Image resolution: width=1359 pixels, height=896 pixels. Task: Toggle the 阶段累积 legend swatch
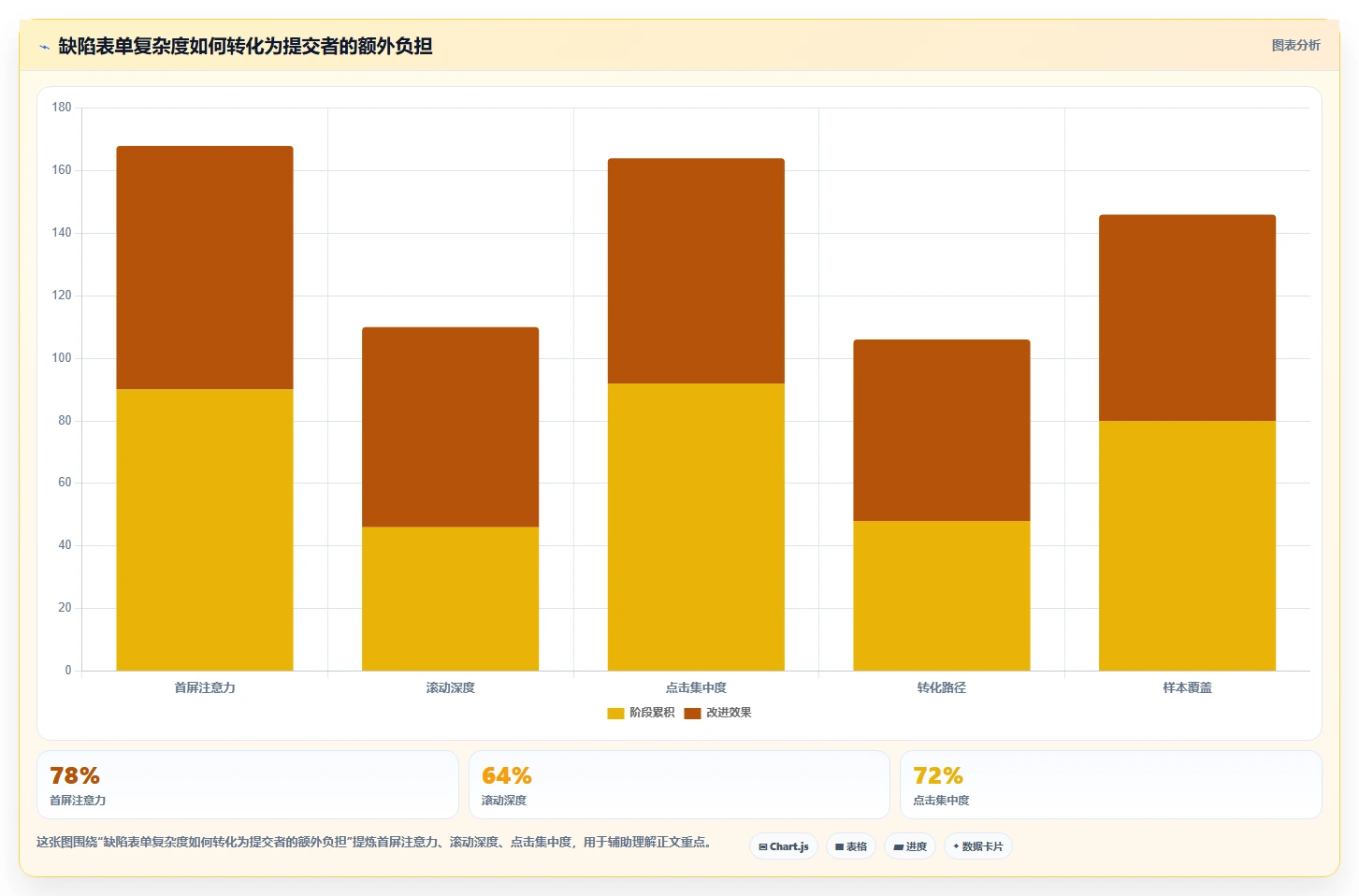tap(615, 713)
